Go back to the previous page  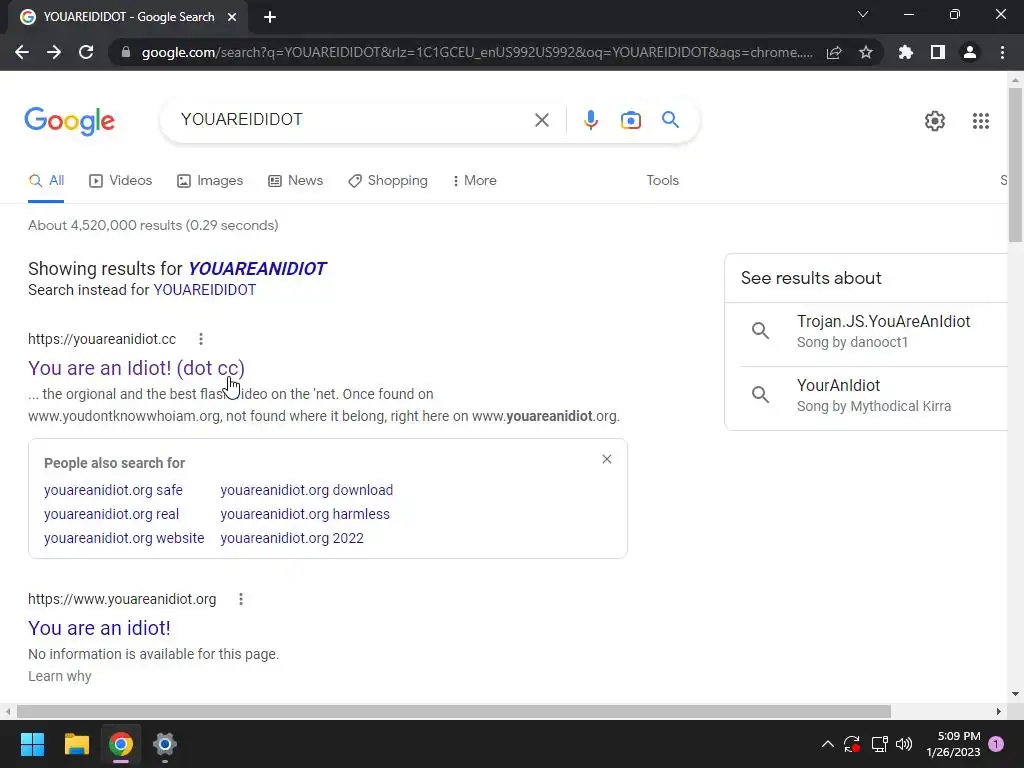click(x=22, y=52)
